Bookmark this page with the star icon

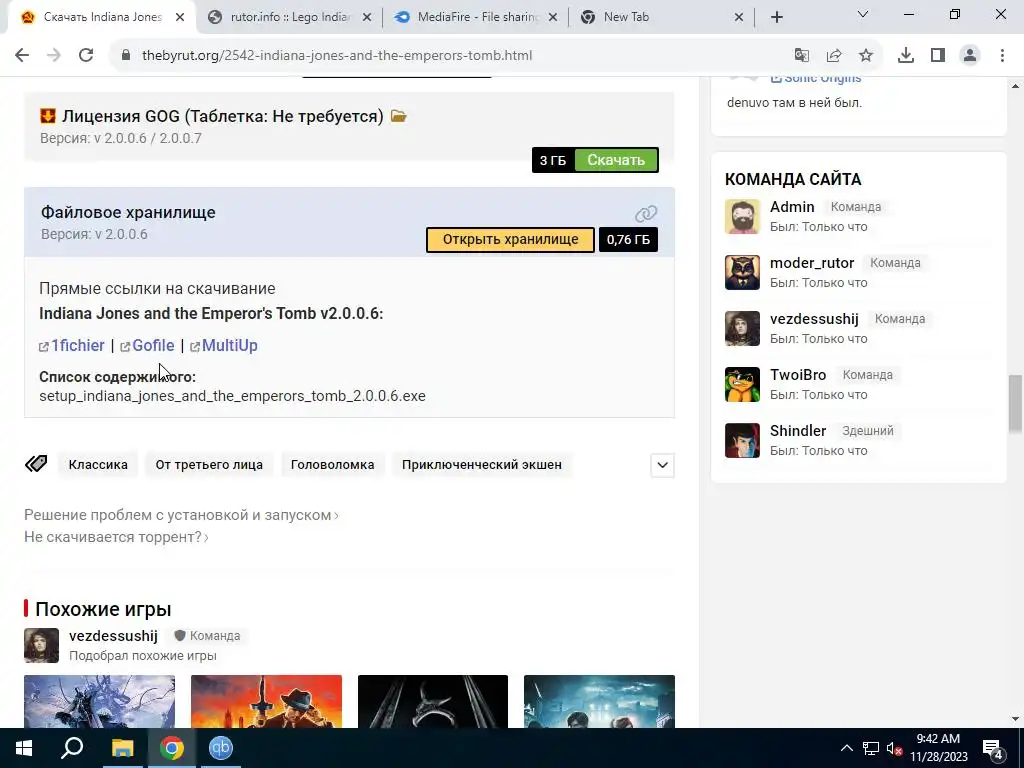[866, 56]
